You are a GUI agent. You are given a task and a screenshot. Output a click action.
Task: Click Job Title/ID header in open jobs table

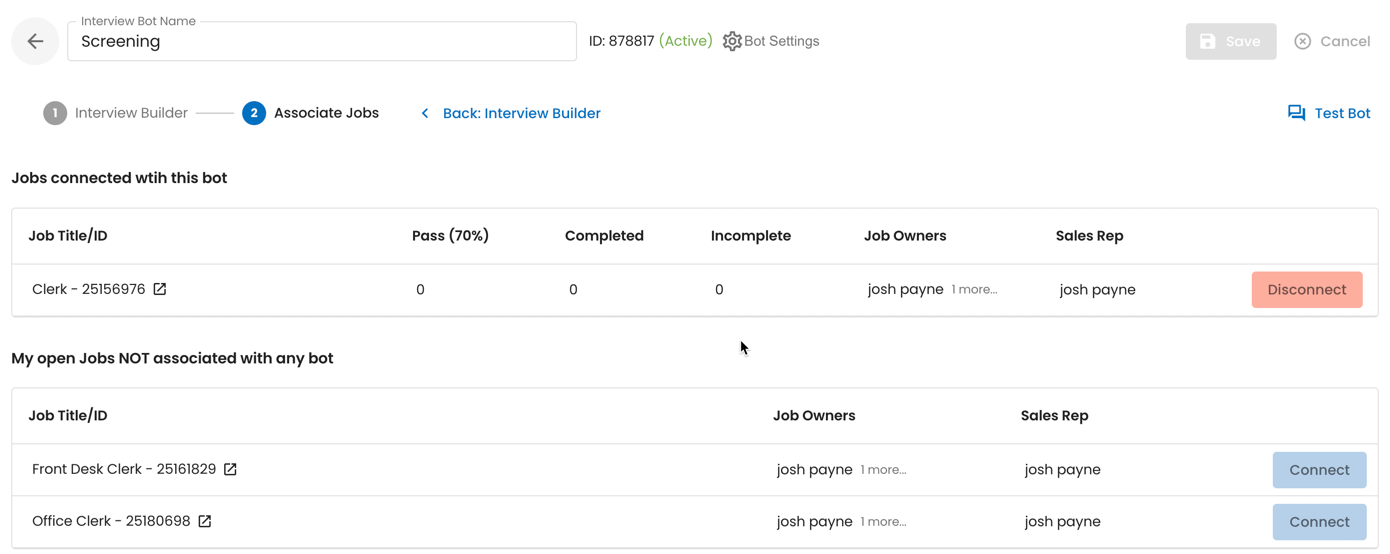coord(68,416)
